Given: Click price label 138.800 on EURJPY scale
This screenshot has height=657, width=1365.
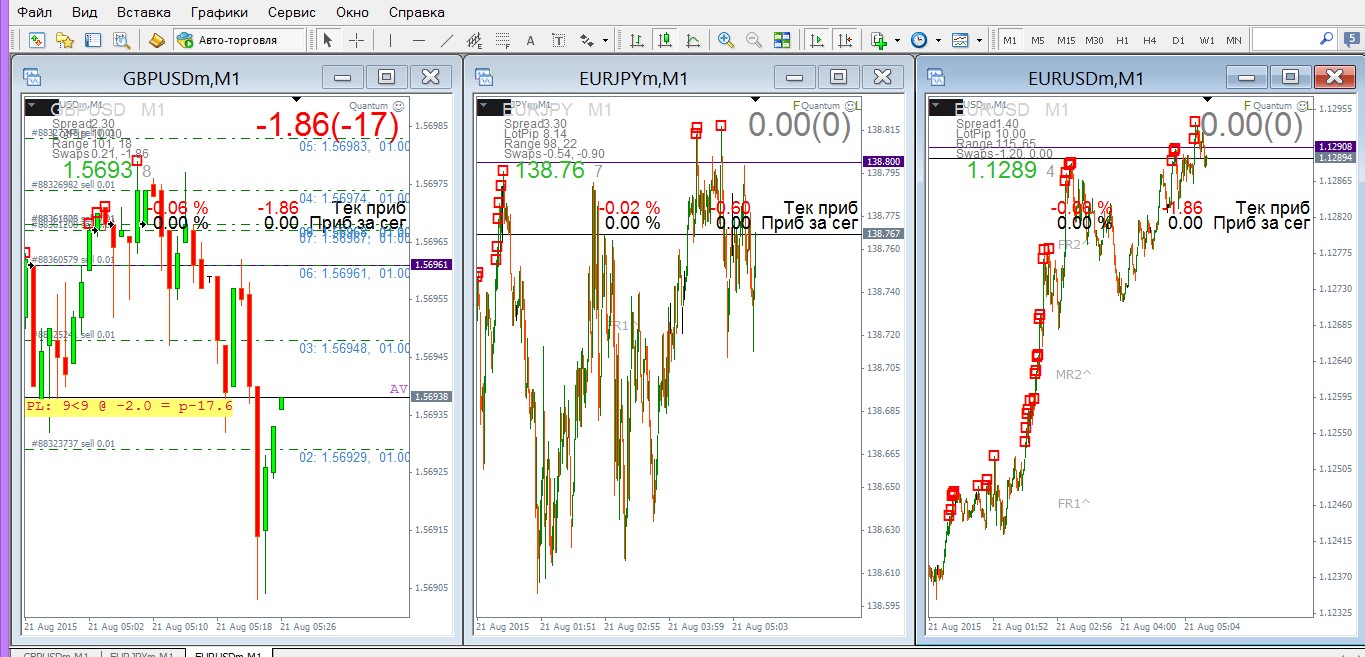Looking at the screenshot, I should coord(883,161).
